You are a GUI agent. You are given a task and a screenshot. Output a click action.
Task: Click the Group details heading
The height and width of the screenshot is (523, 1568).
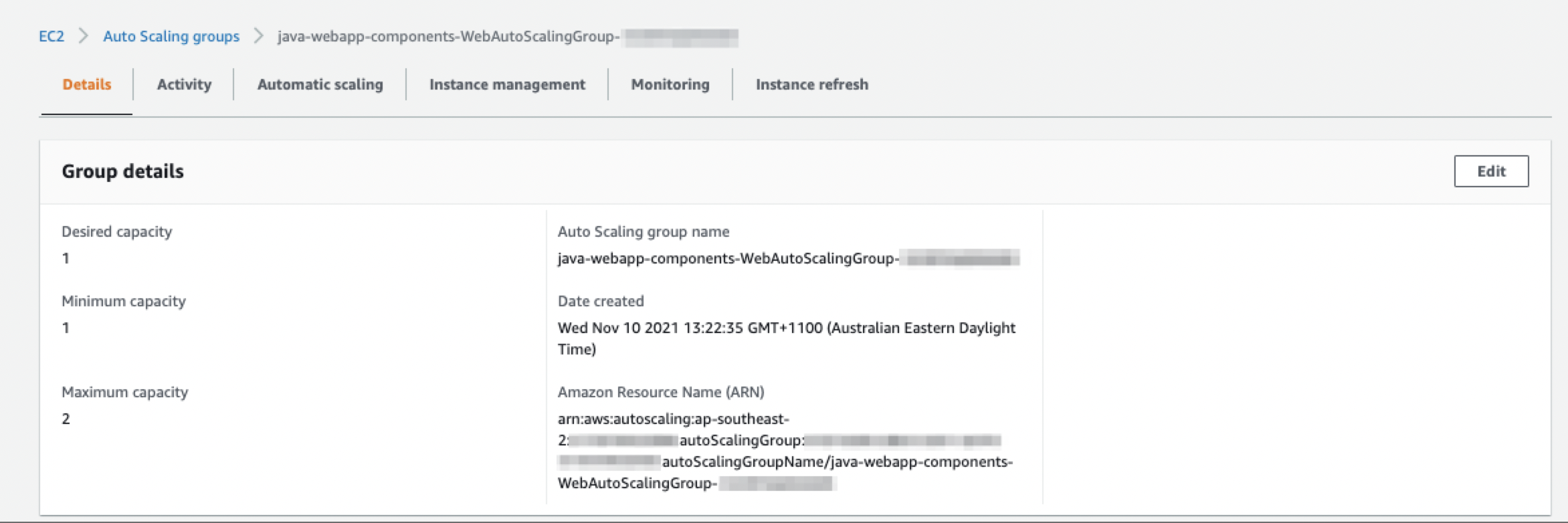(x=122, y=171)
